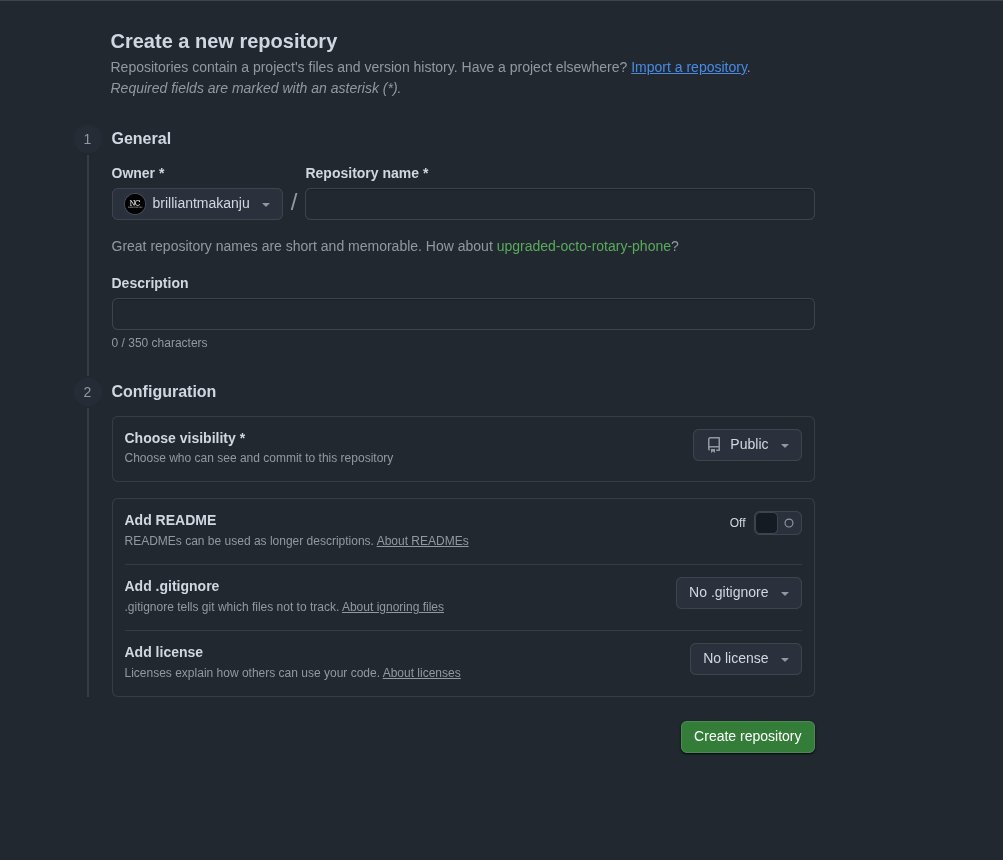Click the General section heading

(141, 139)
